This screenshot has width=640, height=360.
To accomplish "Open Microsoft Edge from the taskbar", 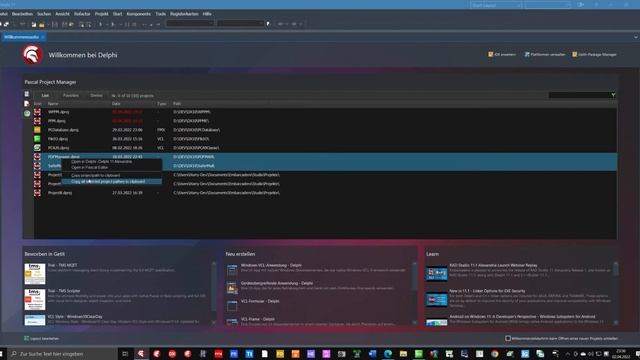I will pyautogui.click(x=388, y=353).
